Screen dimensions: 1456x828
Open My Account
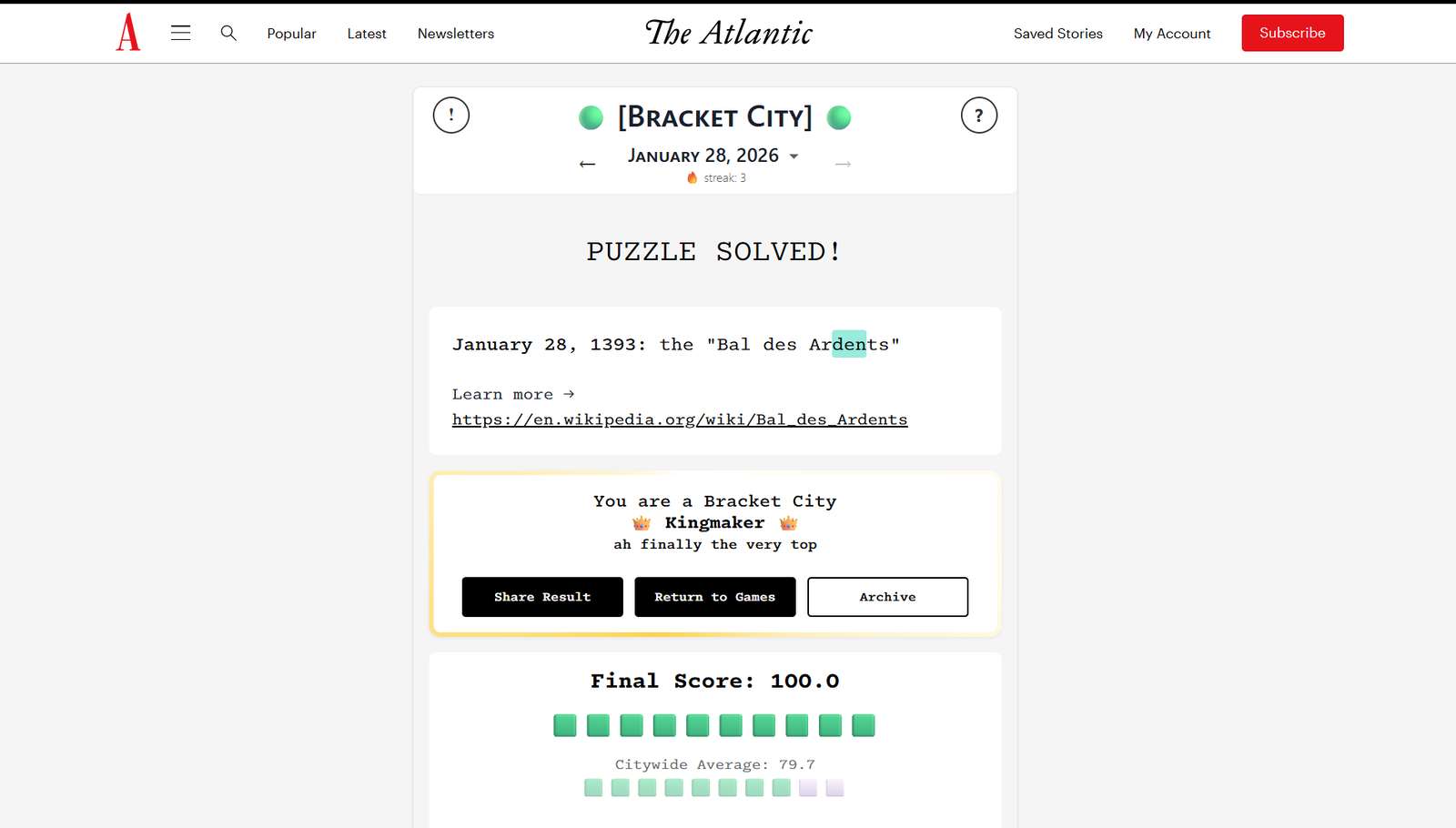(1172, 34)
